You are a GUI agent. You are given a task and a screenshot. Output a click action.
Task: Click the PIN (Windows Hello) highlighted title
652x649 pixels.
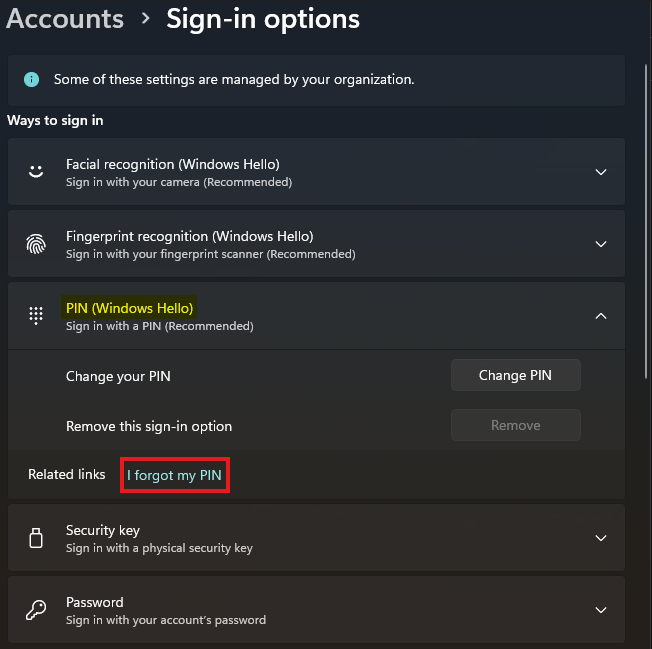point(129,308)
